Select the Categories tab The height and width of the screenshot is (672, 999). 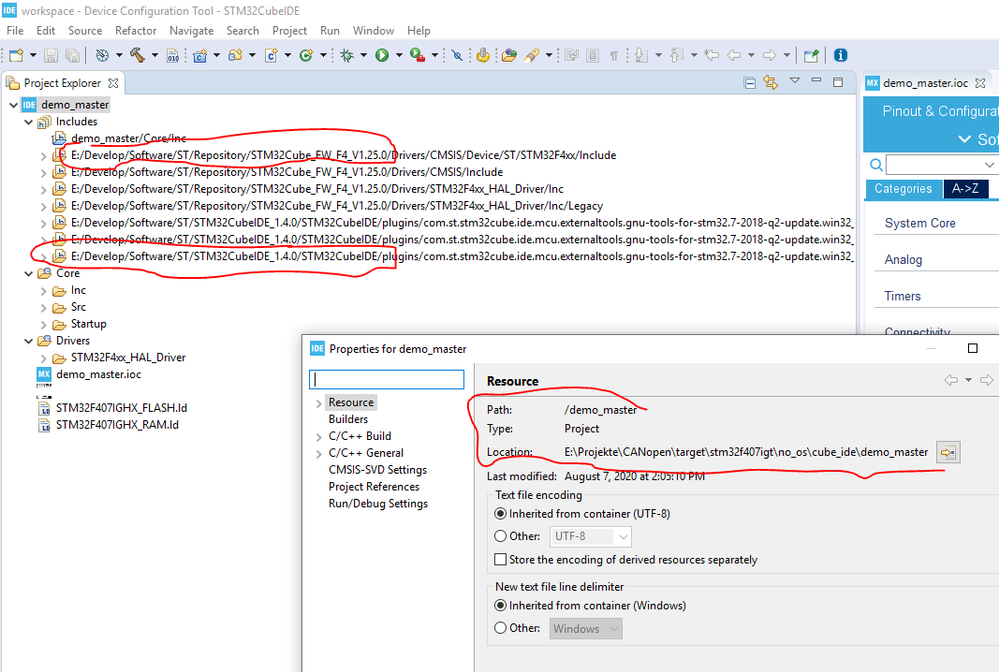[x=903, y=189]
